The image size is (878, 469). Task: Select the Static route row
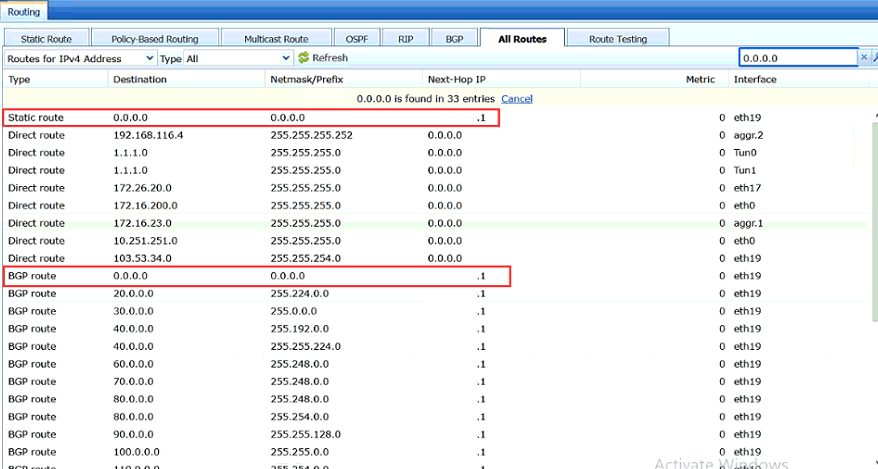pyautogui.click(x=437, y=118)
